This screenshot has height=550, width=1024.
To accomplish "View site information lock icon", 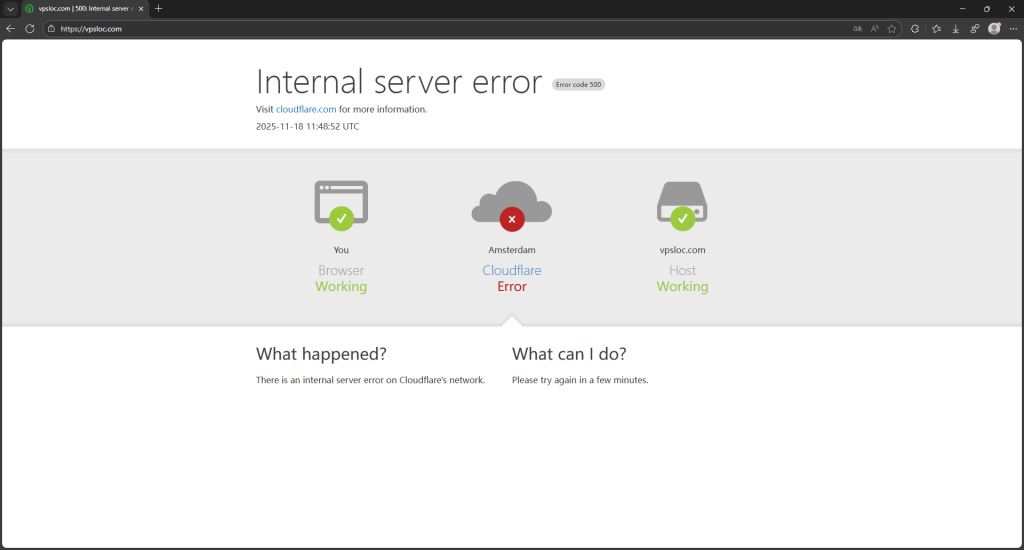I will 52,29.
